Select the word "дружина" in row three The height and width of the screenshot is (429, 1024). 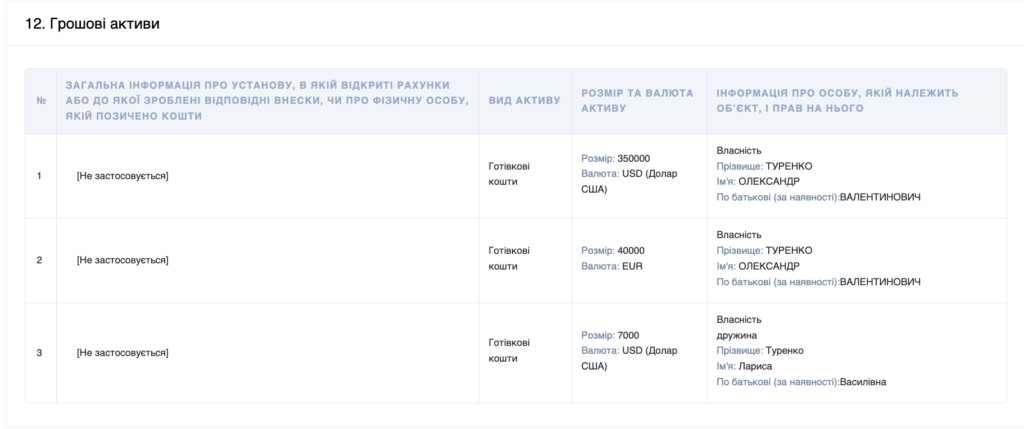(x=737, y=335)
